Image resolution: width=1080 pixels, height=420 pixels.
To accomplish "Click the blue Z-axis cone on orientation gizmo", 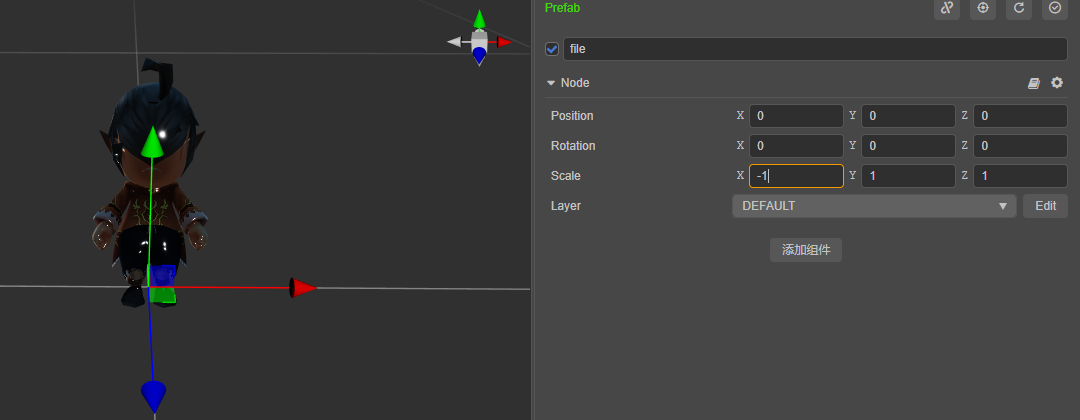I will tap(479, 56).
